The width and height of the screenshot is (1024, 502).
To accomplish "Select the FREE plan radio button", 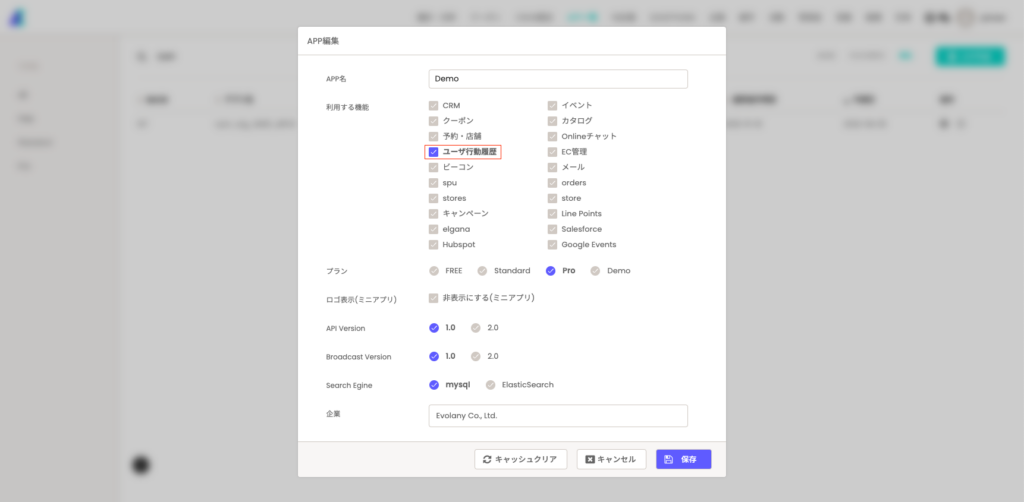I will point(434,271).
